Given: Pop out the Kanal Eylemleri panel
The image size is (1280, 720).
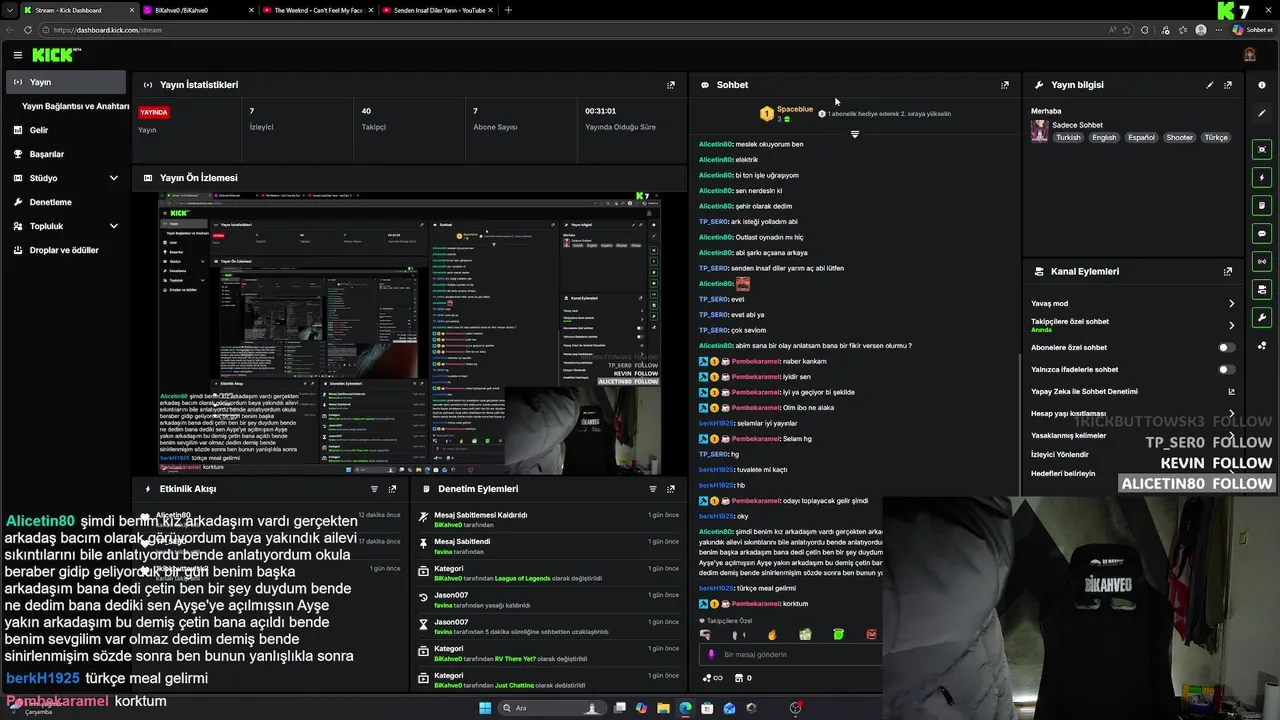Looking at the screenshot, I should click(1228, 271).
